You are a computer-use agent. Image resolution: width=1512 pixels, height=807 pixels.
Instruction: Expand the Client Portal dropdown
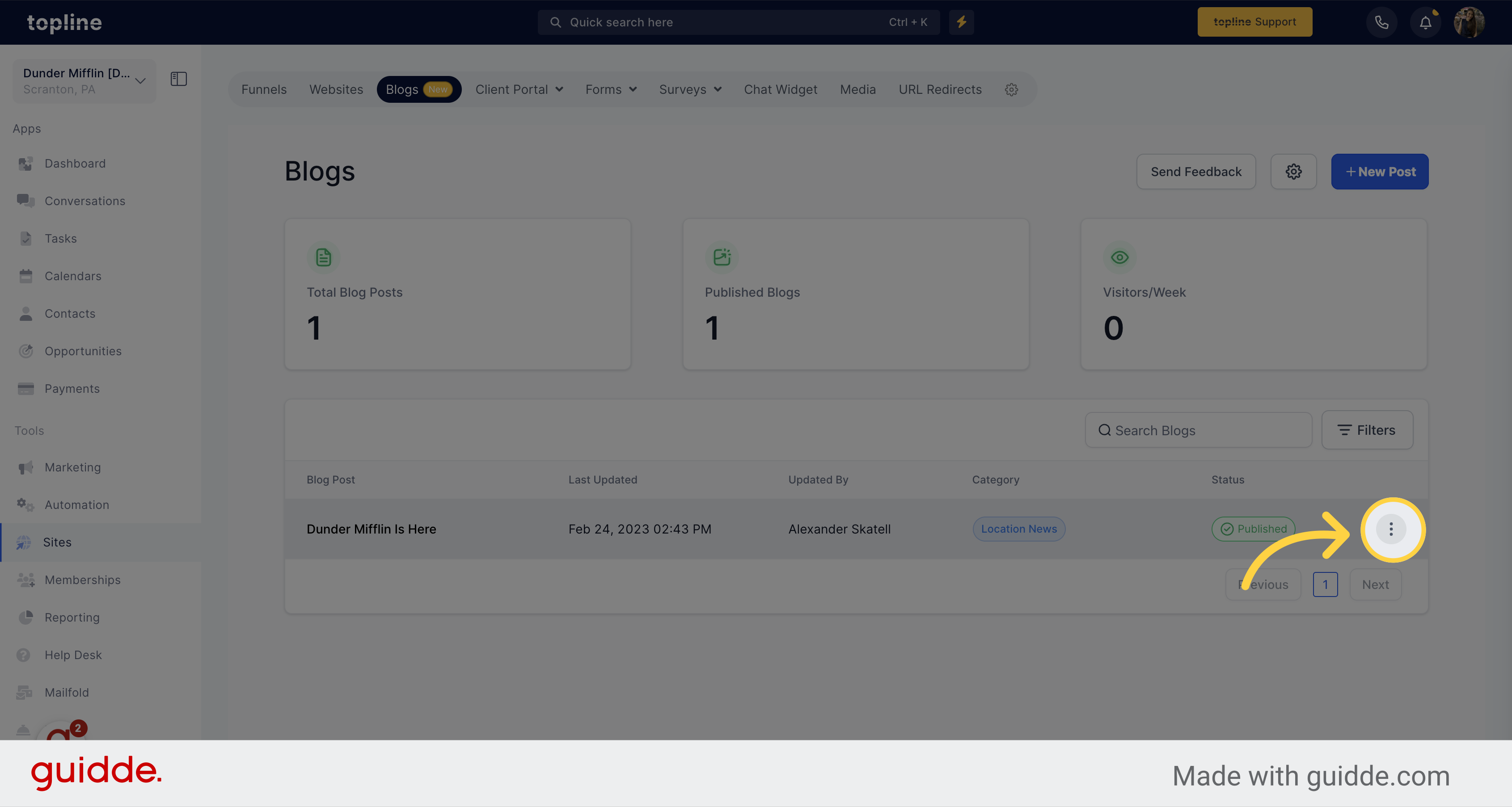pos(519,90)
